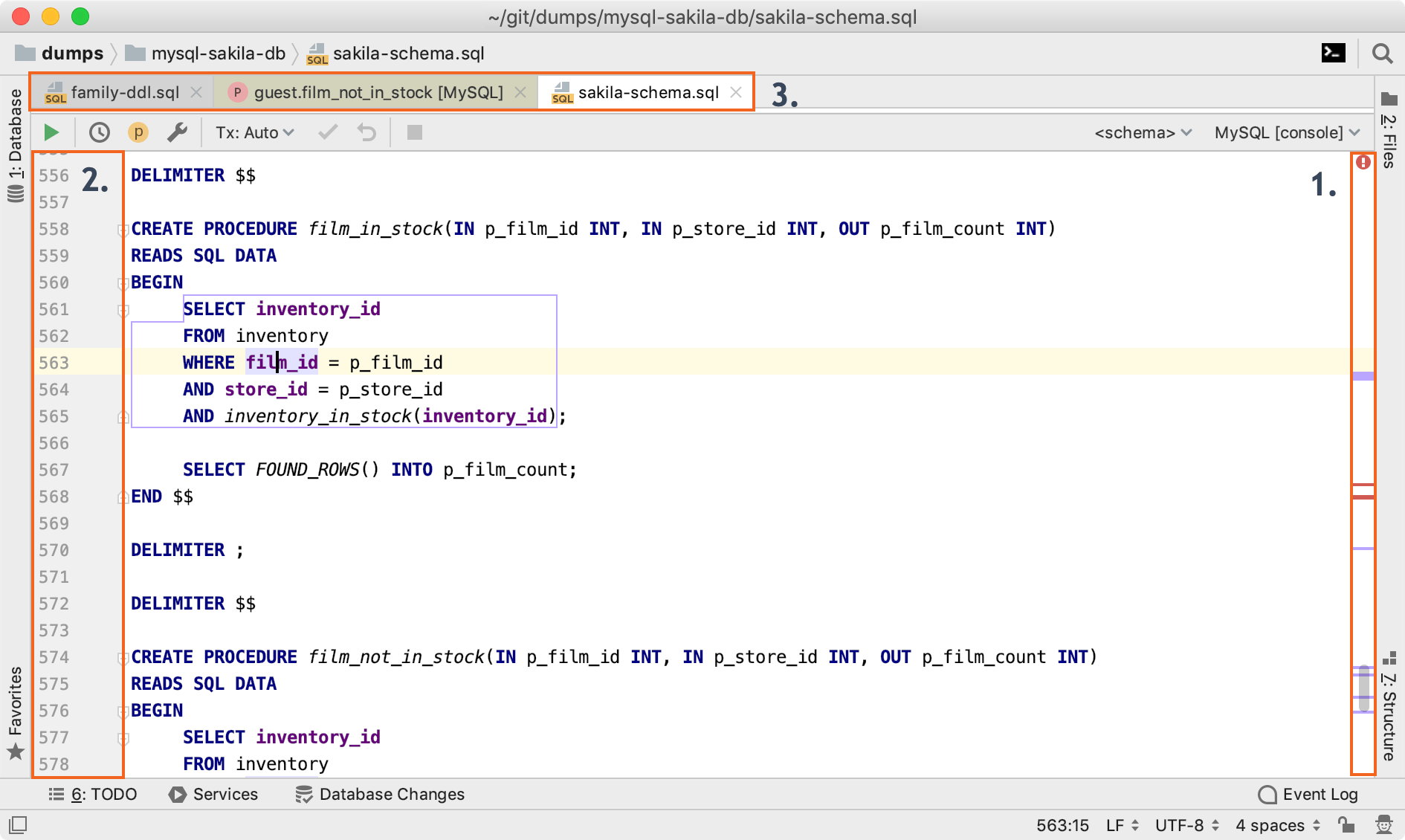The image size is (1405, 840).
Task: Open query history clock icon
Action: [99, 132]
